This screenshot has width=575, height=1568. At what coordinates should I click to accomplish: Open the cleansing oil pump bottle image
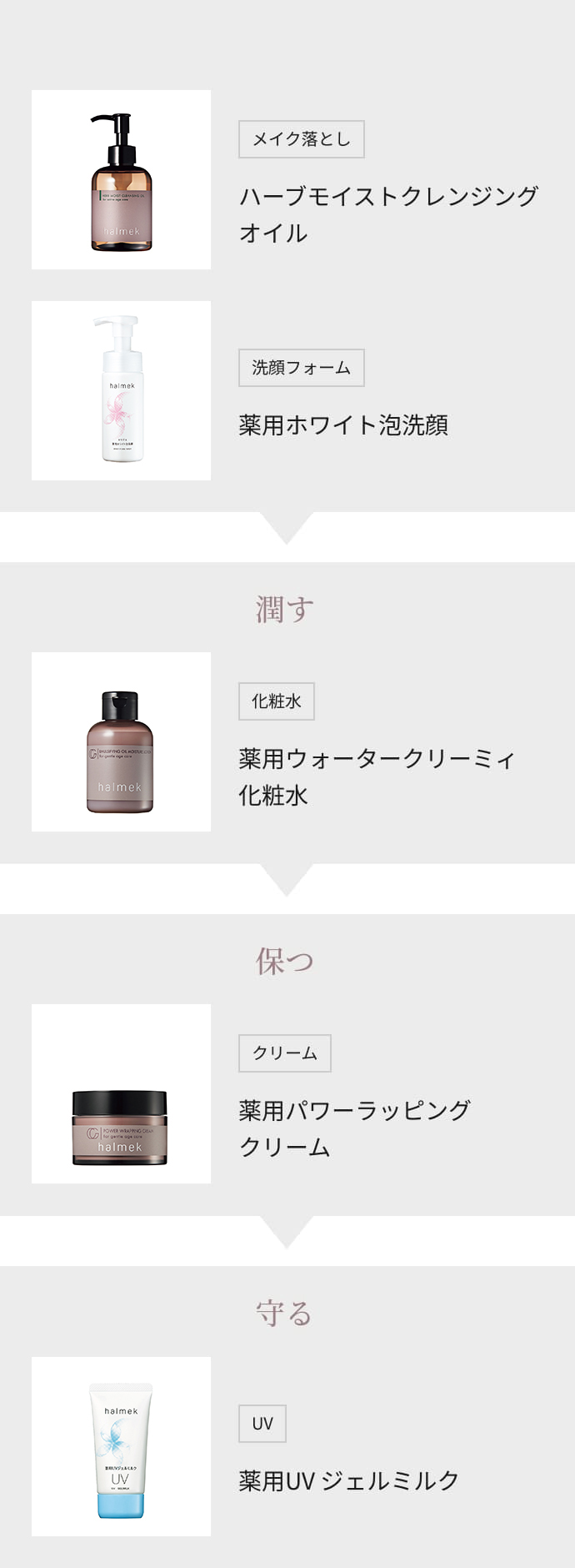pos(121,179)
